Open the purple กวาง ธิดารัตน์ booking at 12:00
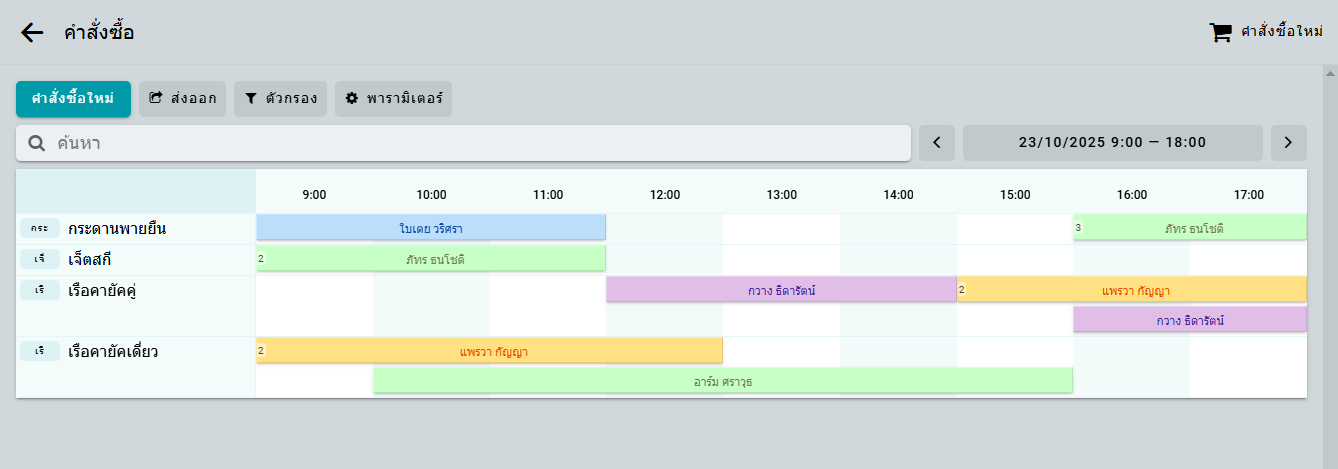Screen dimensions: 1338x469 (781, 290)
